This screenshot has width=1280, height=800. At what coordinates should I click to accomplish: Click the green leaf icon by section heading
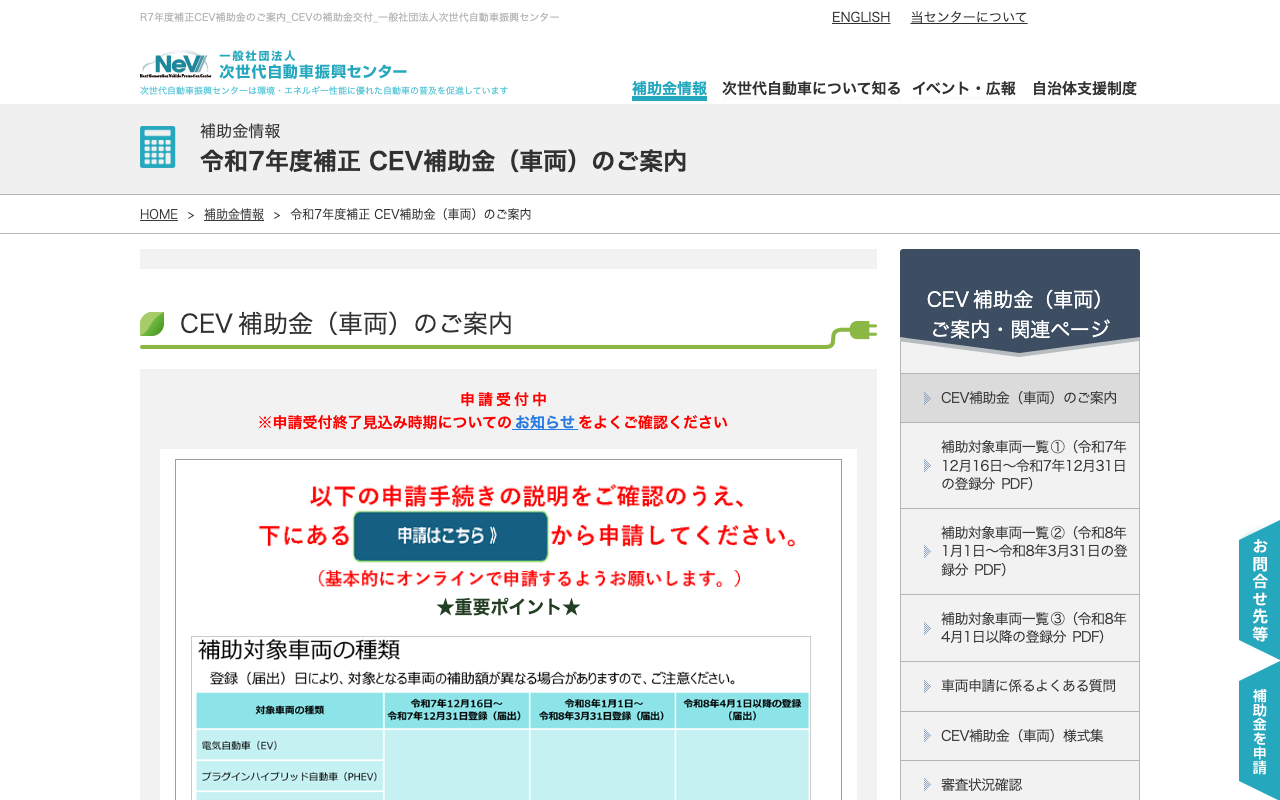point(152,324)
